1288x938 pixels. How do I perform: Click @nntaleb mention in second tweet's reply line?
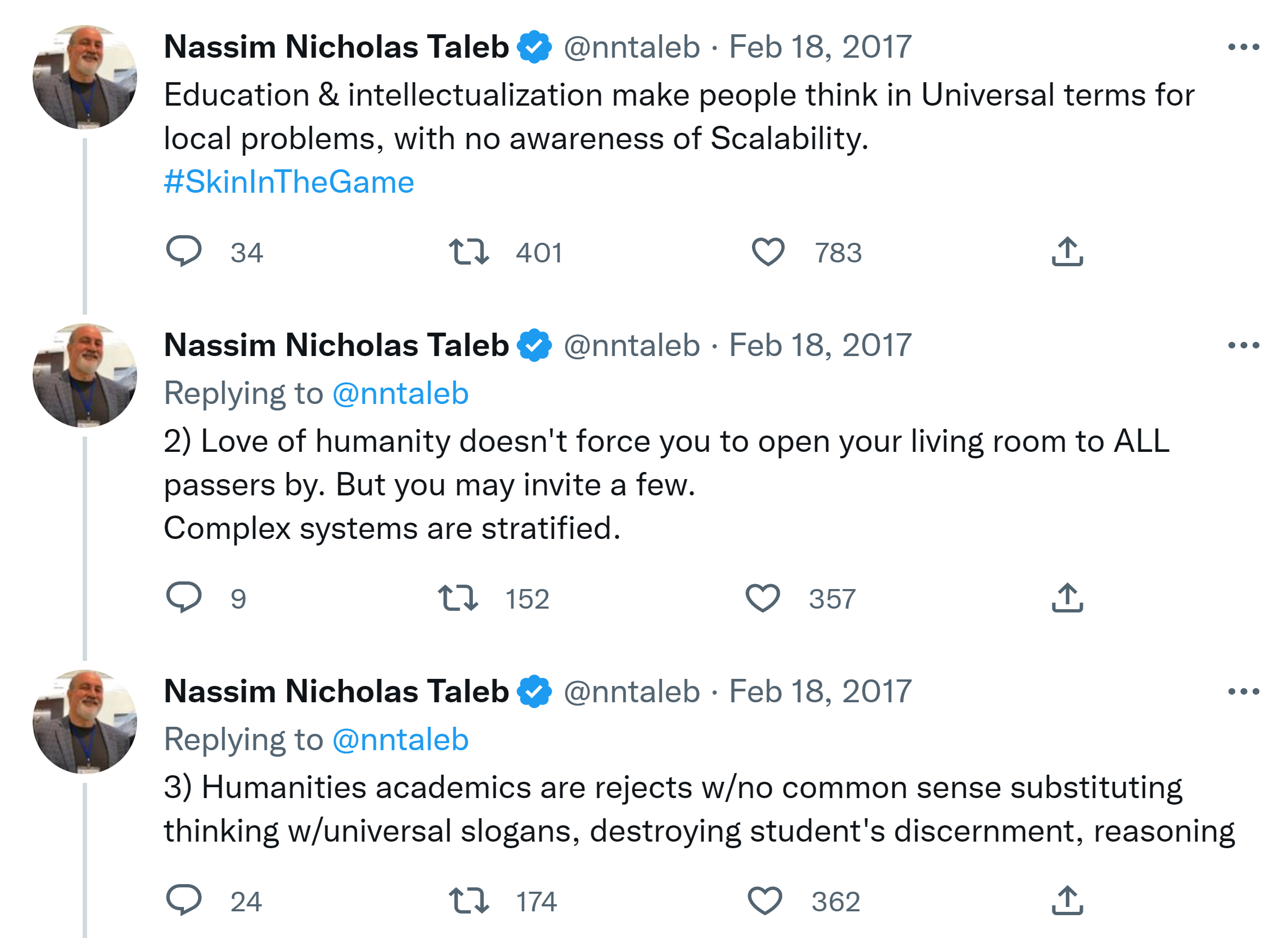click(x=400, y=394)
